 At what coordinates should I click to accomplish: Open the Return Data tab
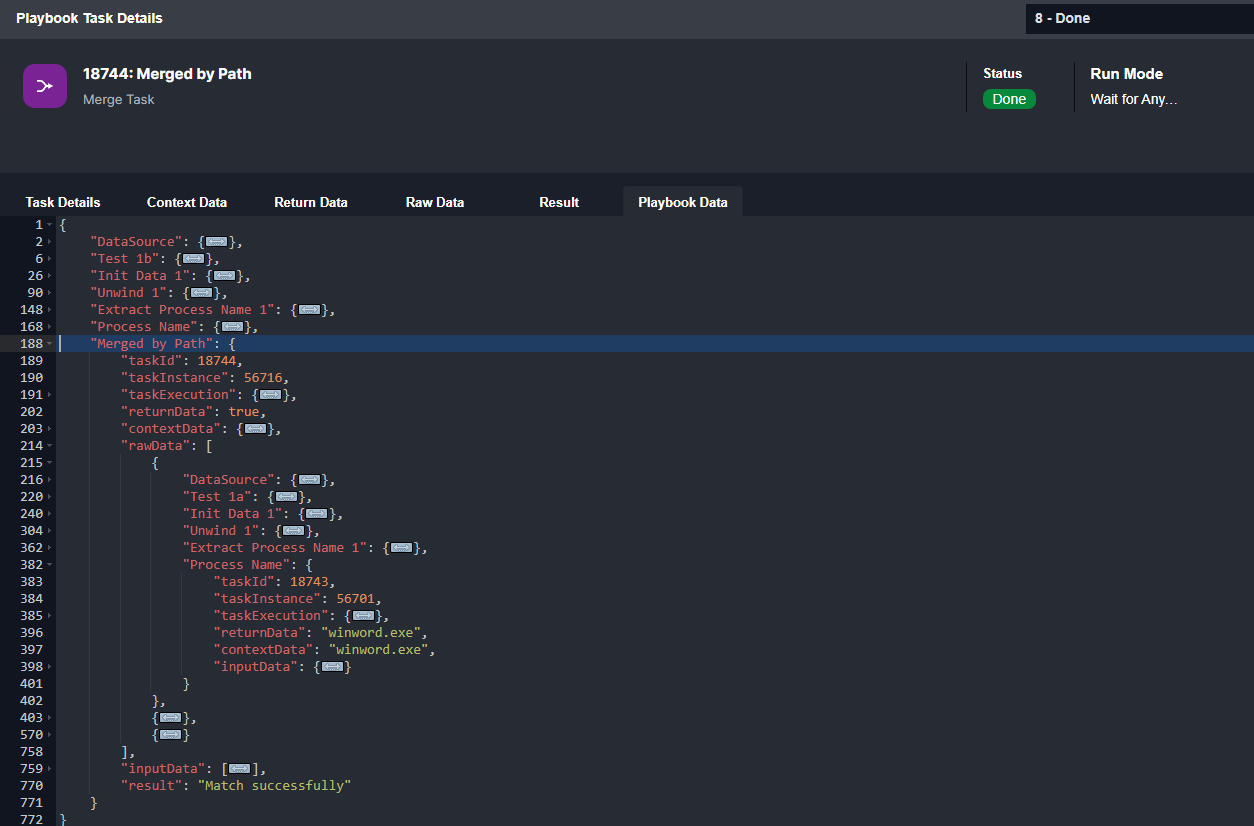[x=311, y=202]
